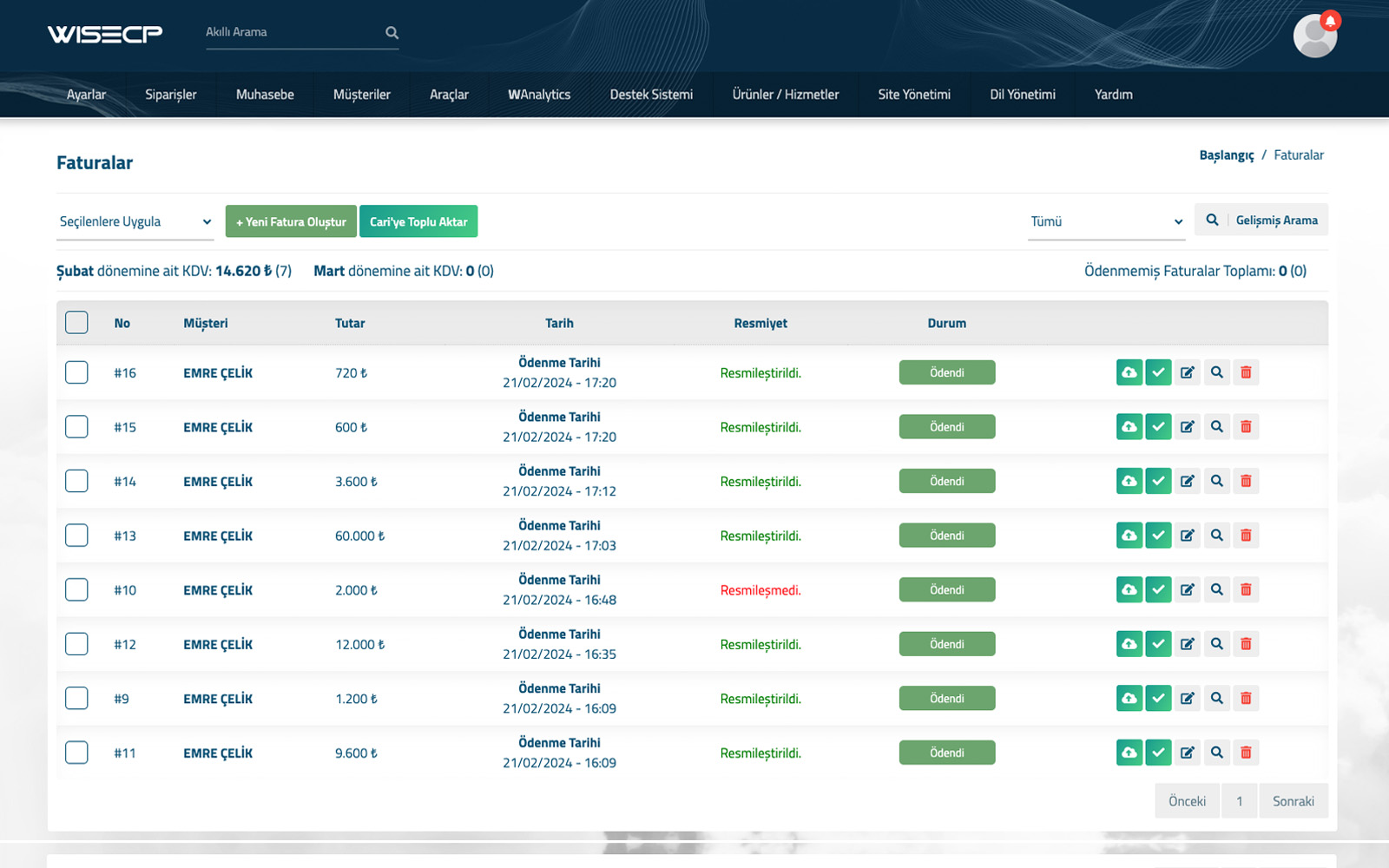1389x868 pixels.
Task: Click cloud icon for invoice #10
Action: [1129, 589]
